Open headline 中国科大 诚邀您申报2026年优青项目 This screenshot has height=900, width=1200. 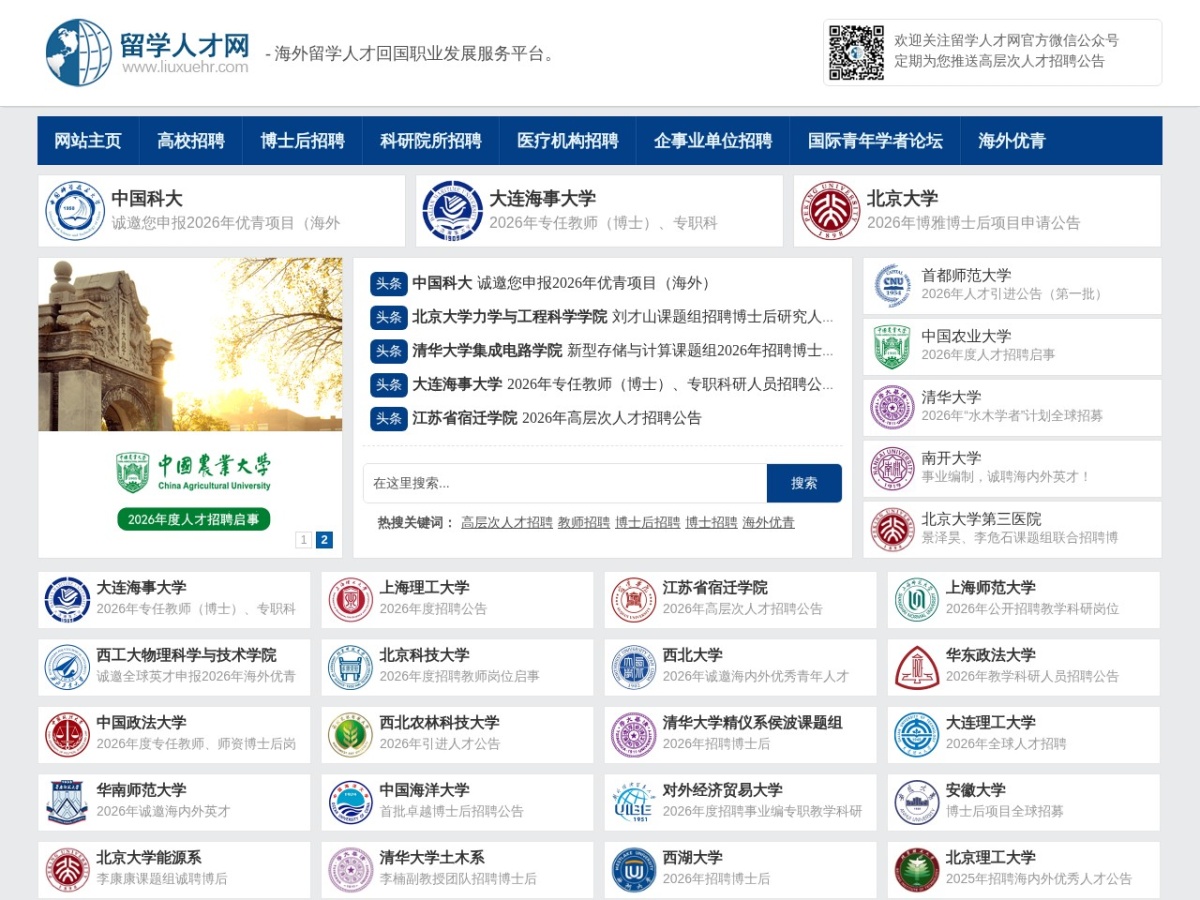[562, 283]
